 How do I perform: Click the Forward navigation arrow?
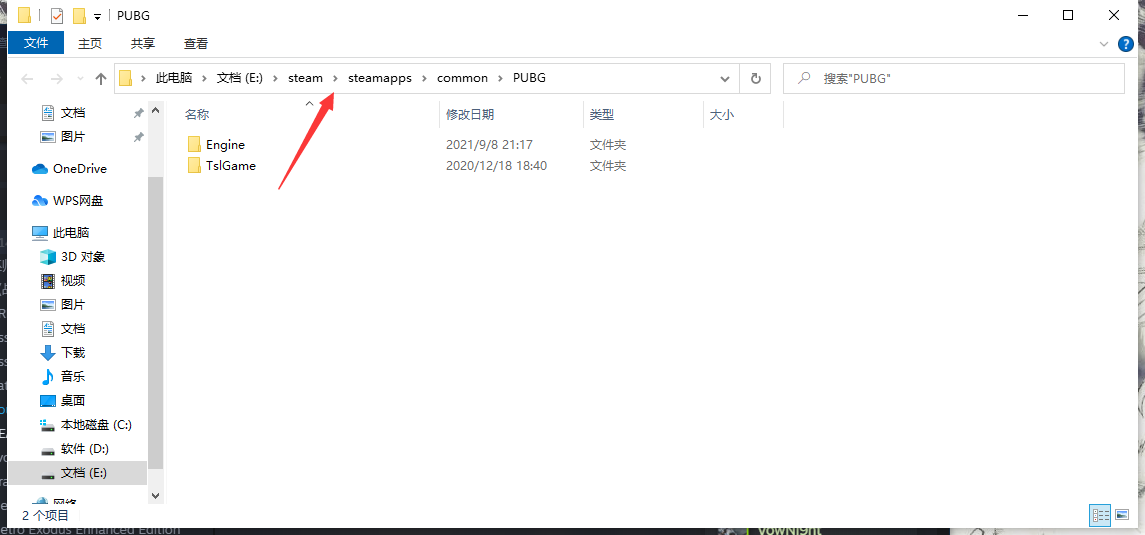pos(56,78)
